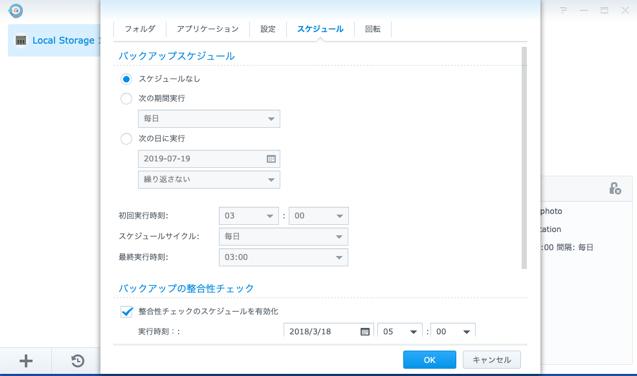Image resolution: width=637 pixels, height=376 pixels.
Task: Open the 初回実行時刻 hour dropdown 03
Action: (249, 216)
